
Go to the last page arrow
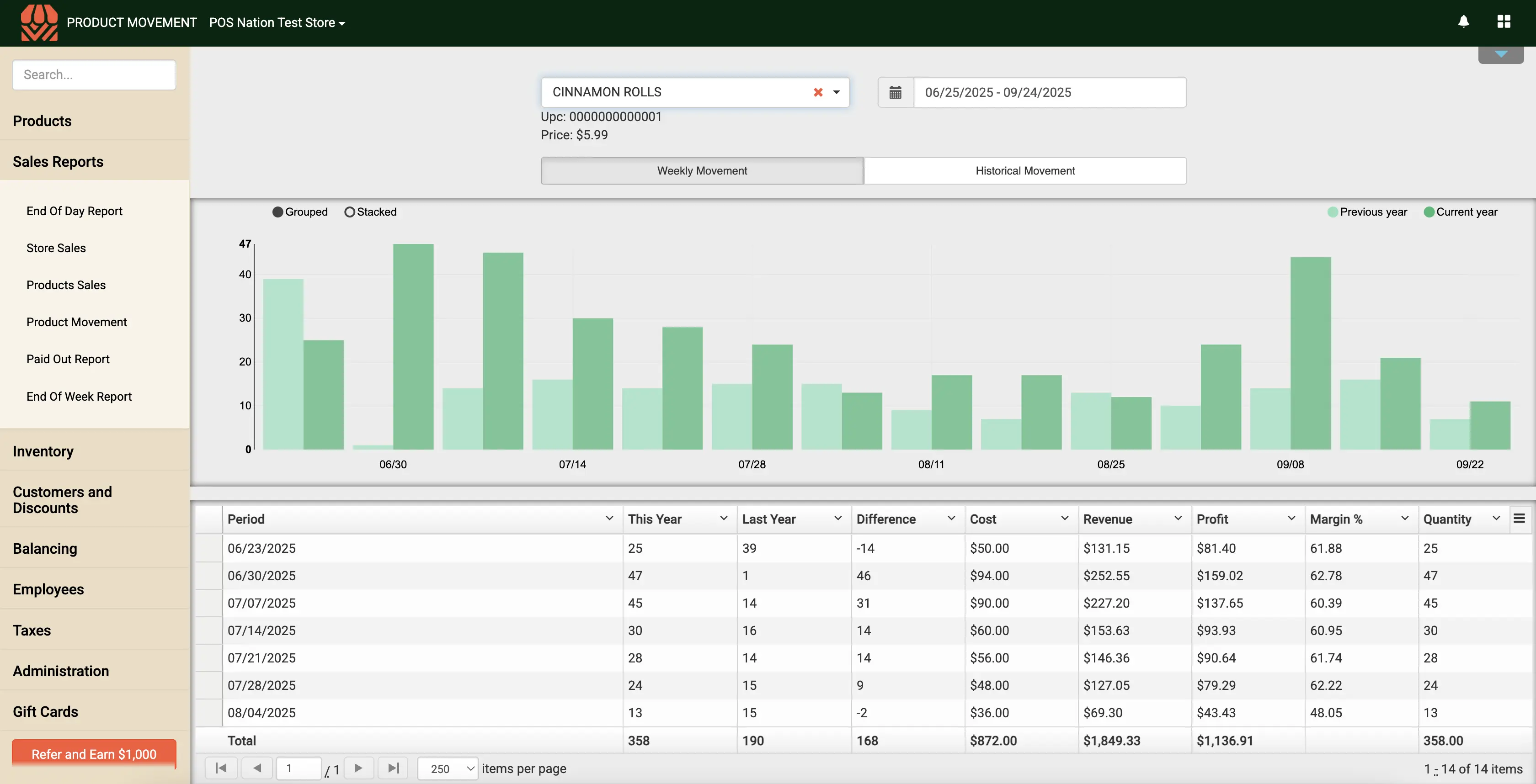pyautogui.click(x=393, y=768)
